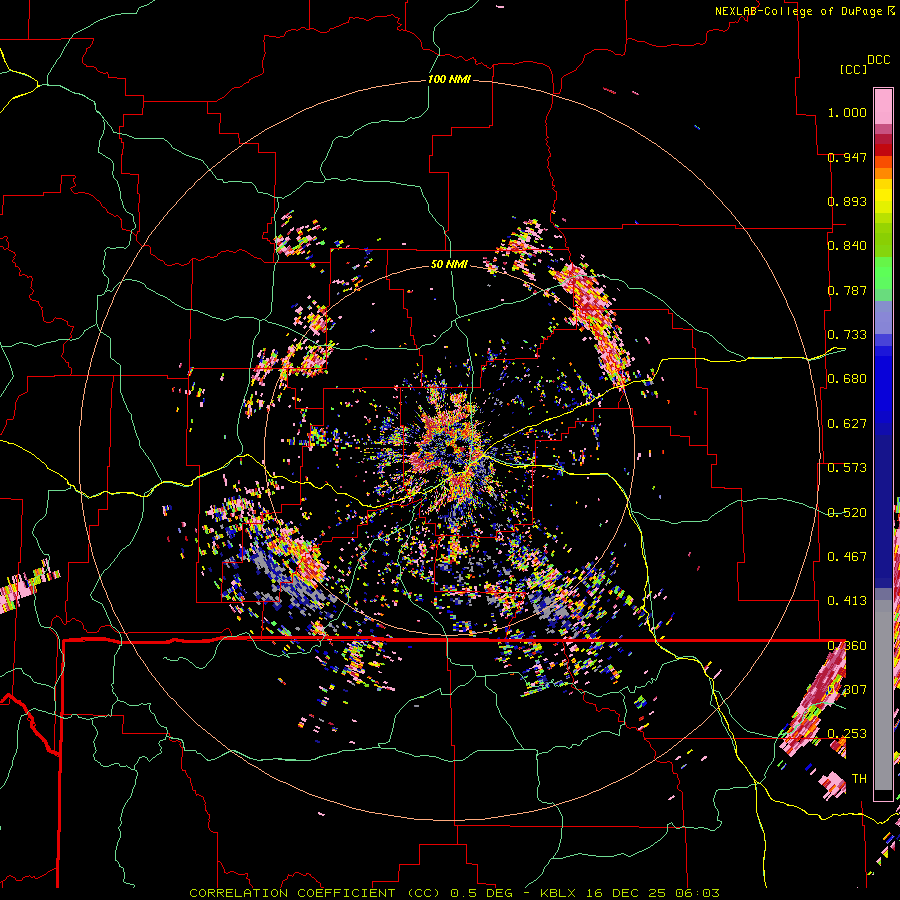This screenshot has height=900, width=900.
Task: Click the 1.000 value on color scale
Action: click(x=847, y=112)
